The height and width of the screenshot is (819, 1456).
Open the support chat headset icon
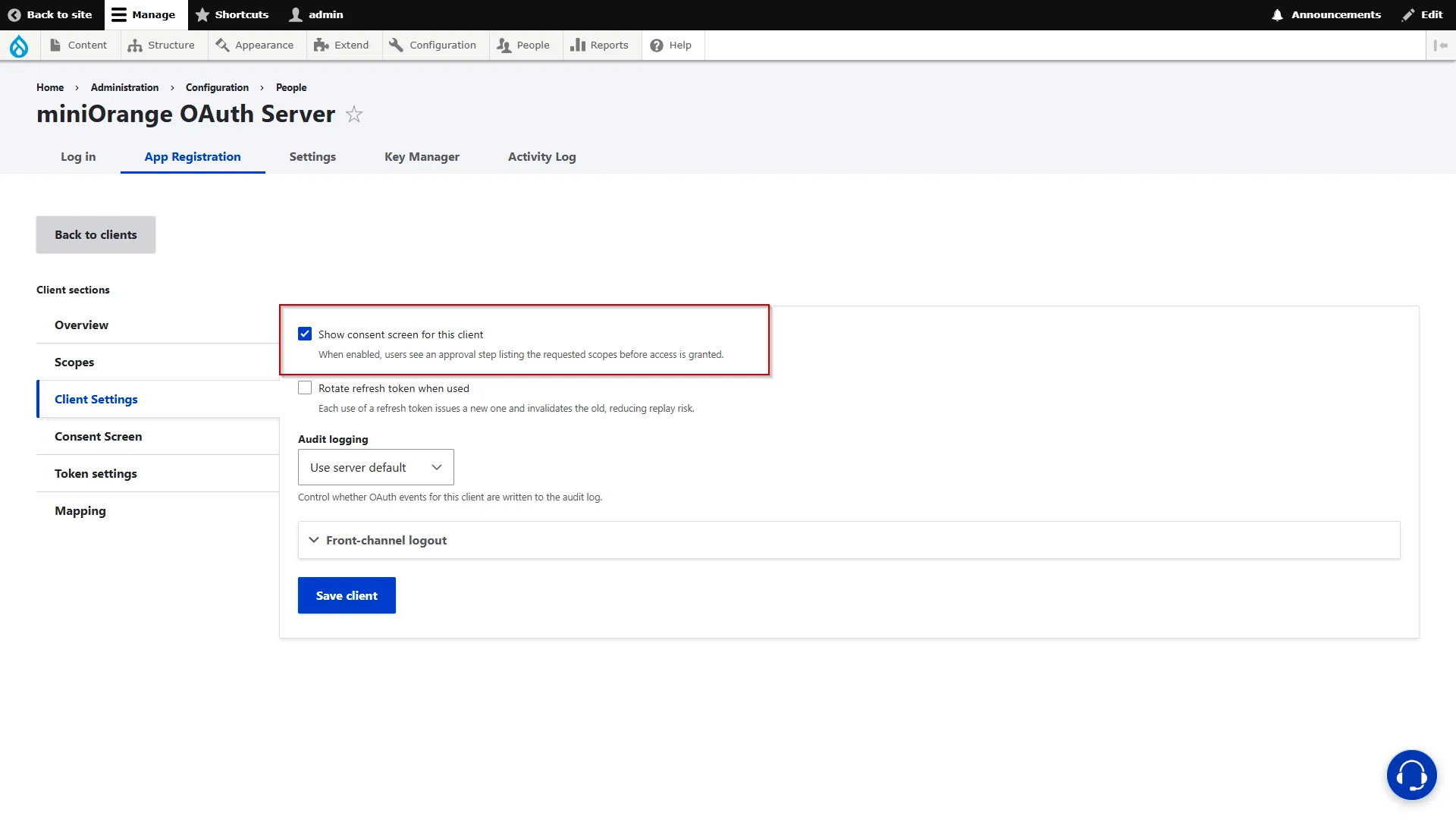click(1412, 775)
